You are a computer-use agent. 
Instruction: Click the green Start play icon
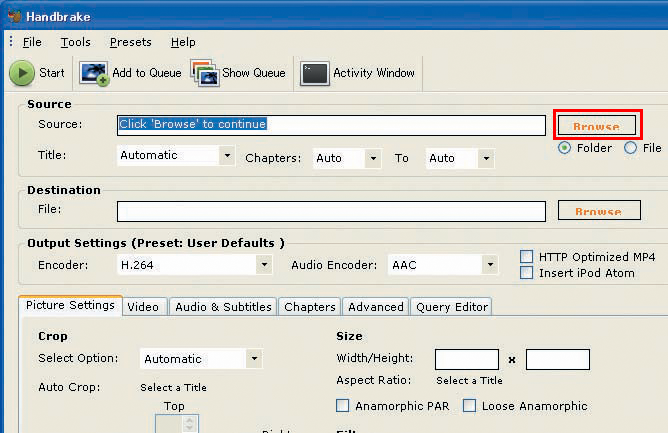[x=22, y=73]
